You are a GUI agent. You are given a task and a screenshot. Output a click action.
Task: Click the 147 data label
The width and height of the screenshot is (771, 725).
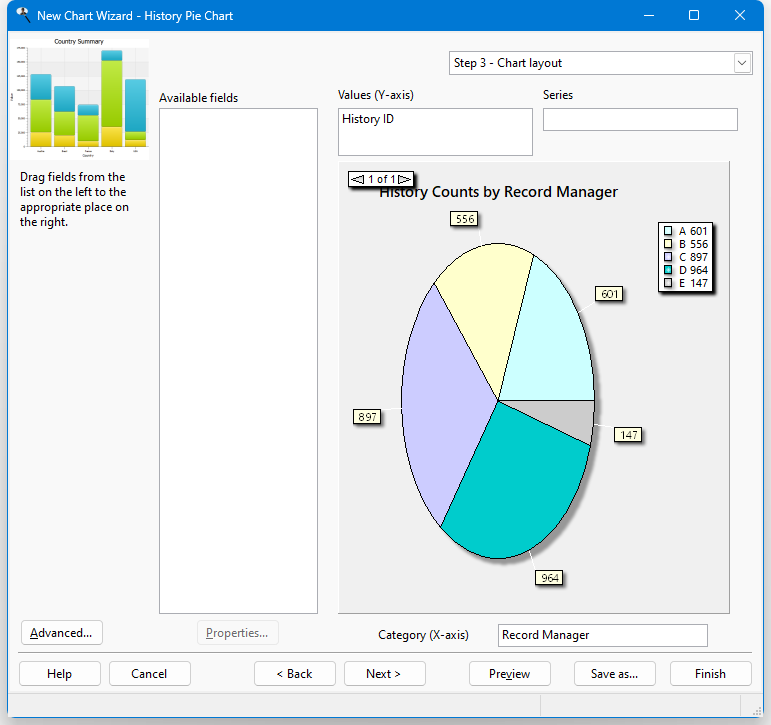pyautogui.click(x=628, y=435)
